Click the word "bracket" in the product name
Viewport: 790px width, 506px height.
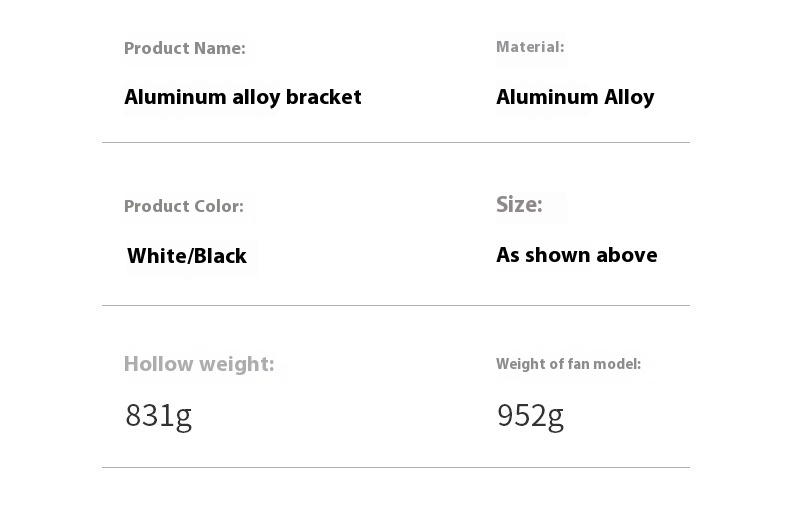click(x=324, y=97)
